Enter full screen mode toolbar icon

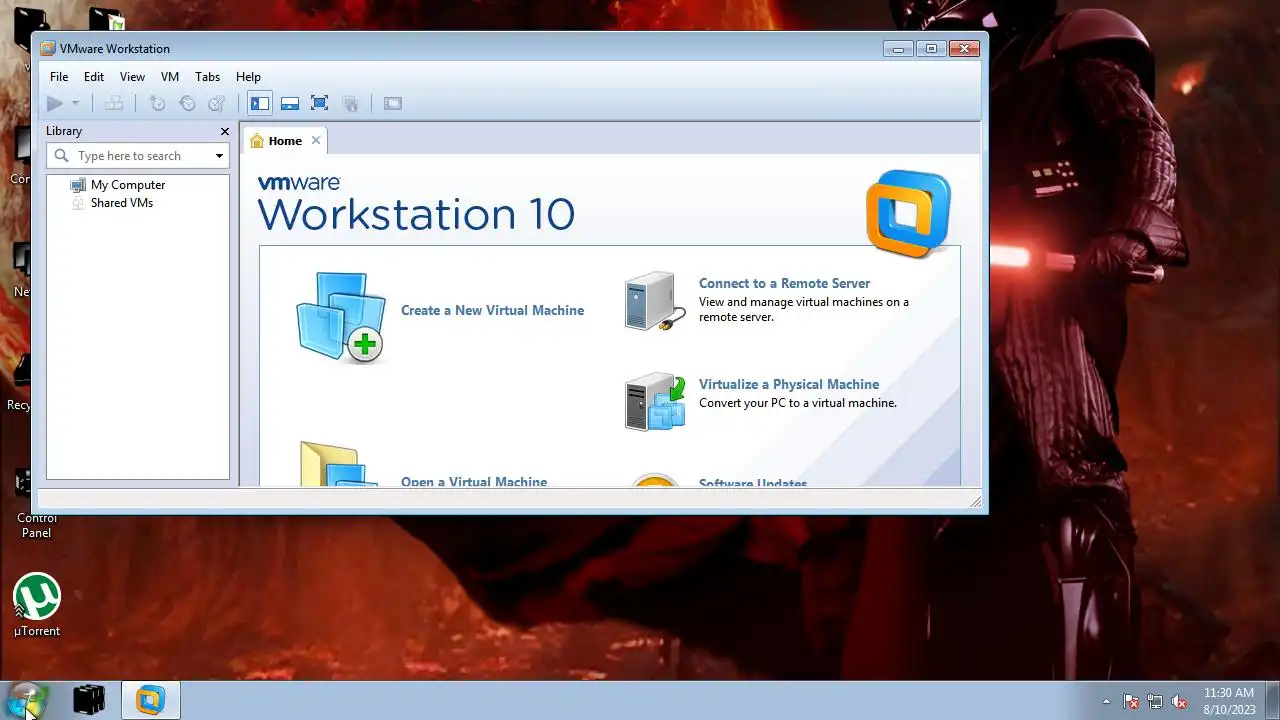pyautogui.click(x=319, y=103)
